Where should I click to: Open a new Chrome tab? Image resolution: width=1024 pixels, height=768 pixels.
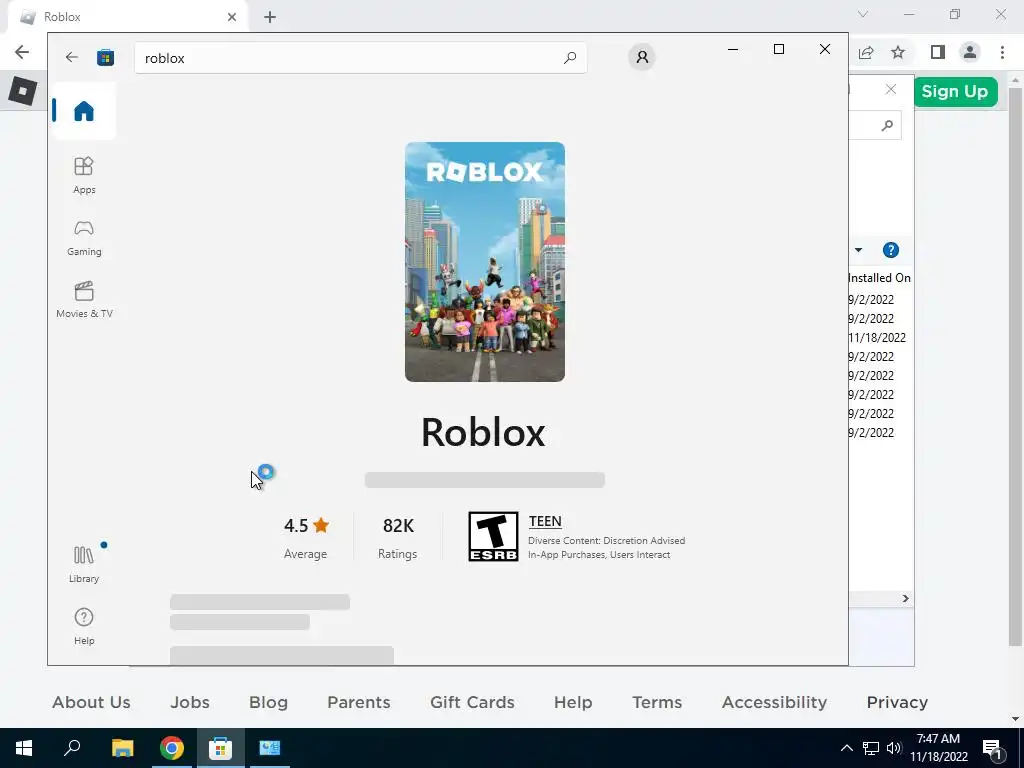click(x=270, y=17)
